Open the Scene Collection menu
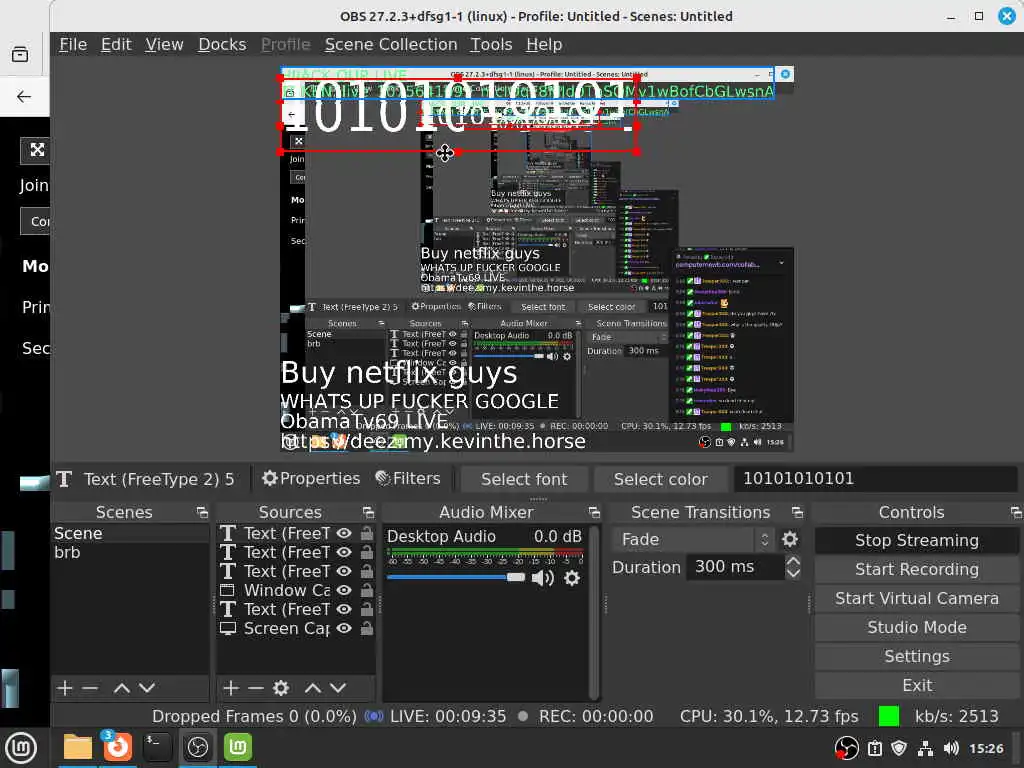Screen dimensions: 1024x768 (391, 44)
